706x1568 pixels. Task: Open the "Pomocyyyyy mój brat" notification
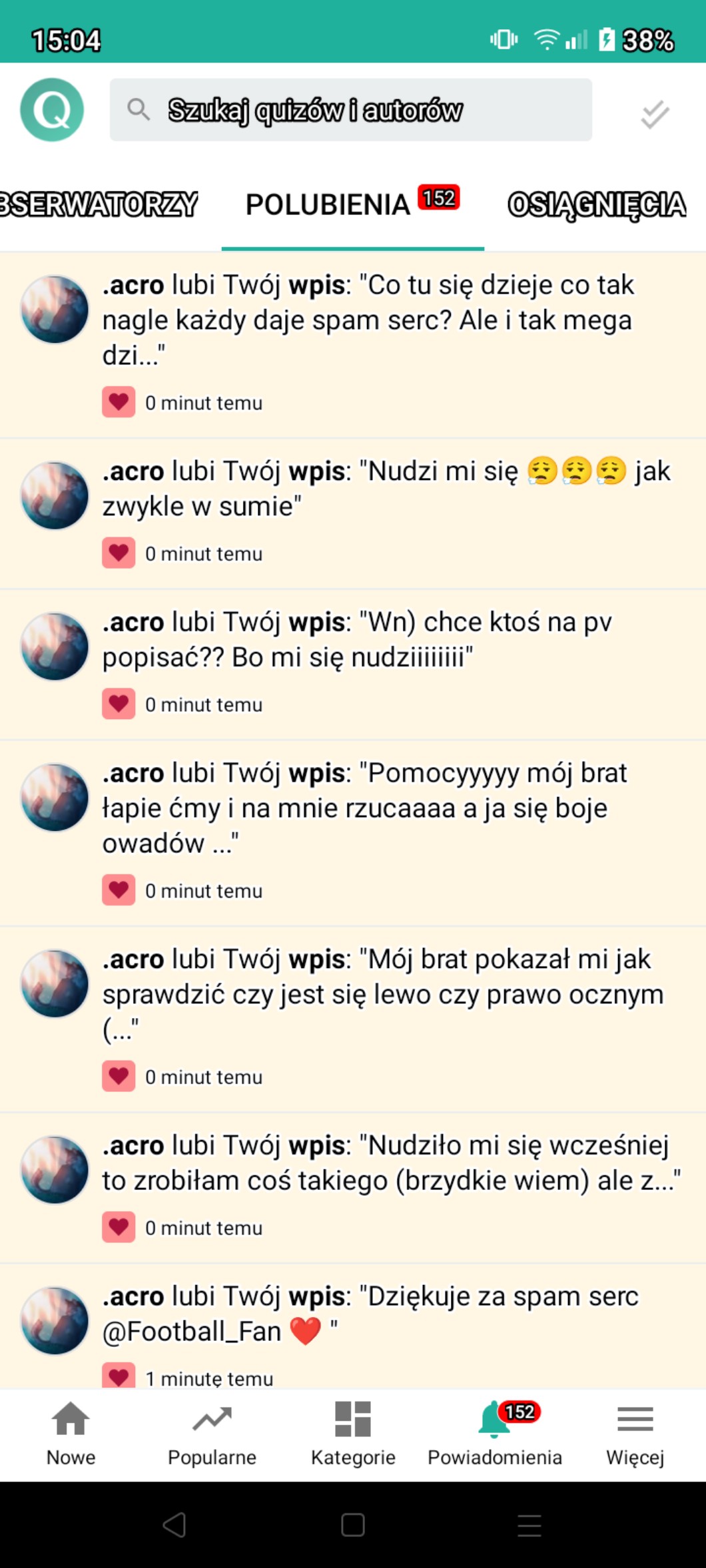pyautogui.click(x=353, y=833)
